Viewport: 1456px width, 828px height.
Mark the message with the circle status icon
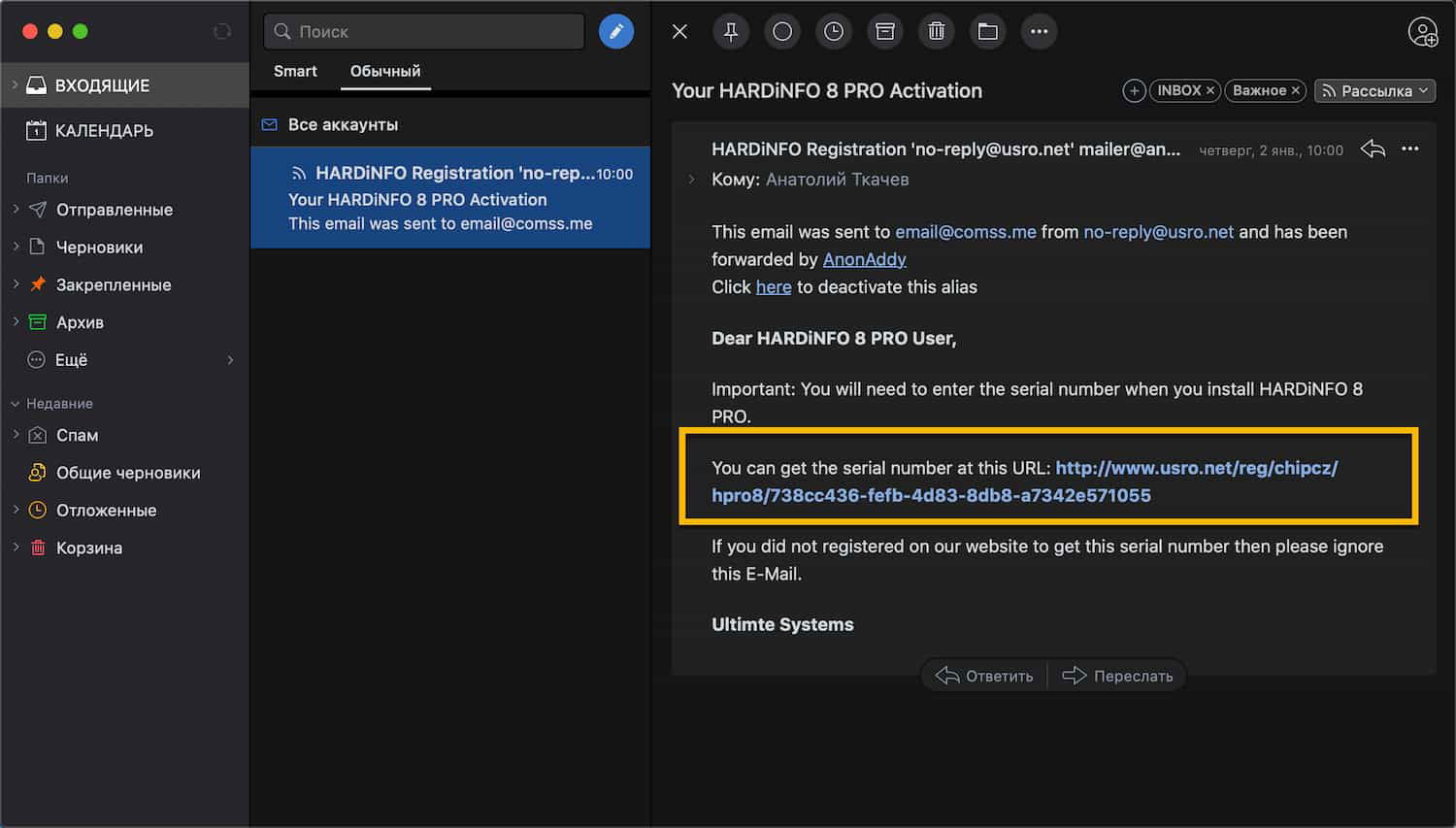[781, 31]
